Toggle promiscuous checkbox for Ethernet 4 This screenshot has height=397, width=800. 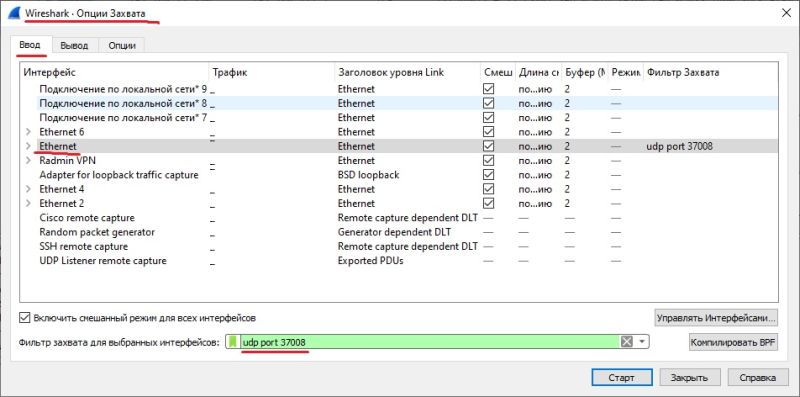pyautogui.click(x=489, y=189)
